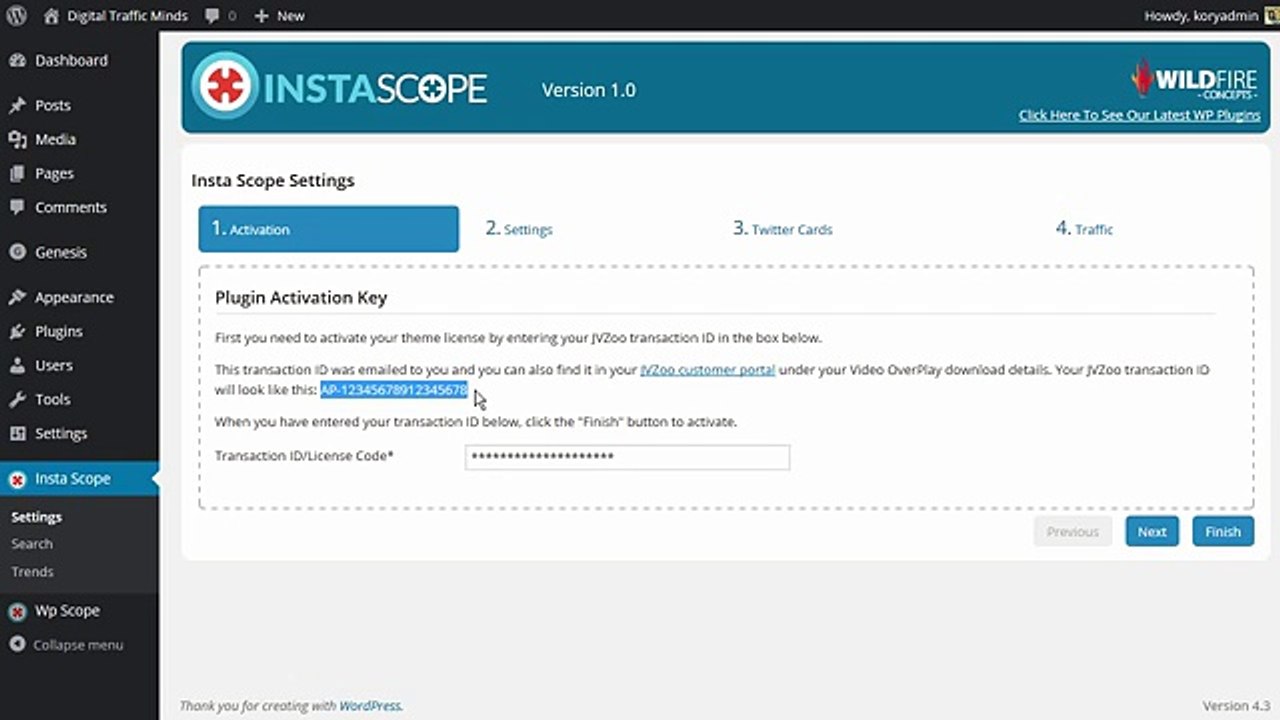Open the Search submenu under Insta Scope

coord(32,544)
